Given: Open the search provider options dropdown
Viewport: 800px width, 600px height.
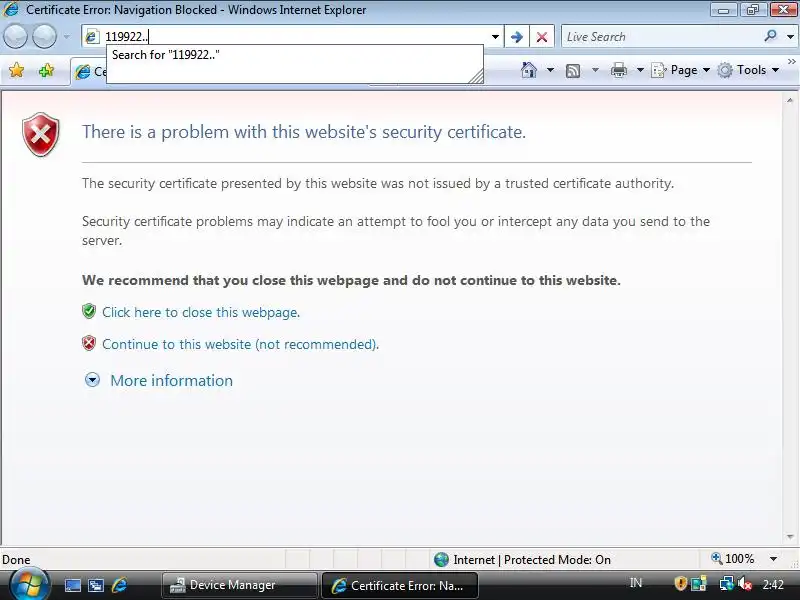Looking at the screenshot, I should tap(790, 37).
